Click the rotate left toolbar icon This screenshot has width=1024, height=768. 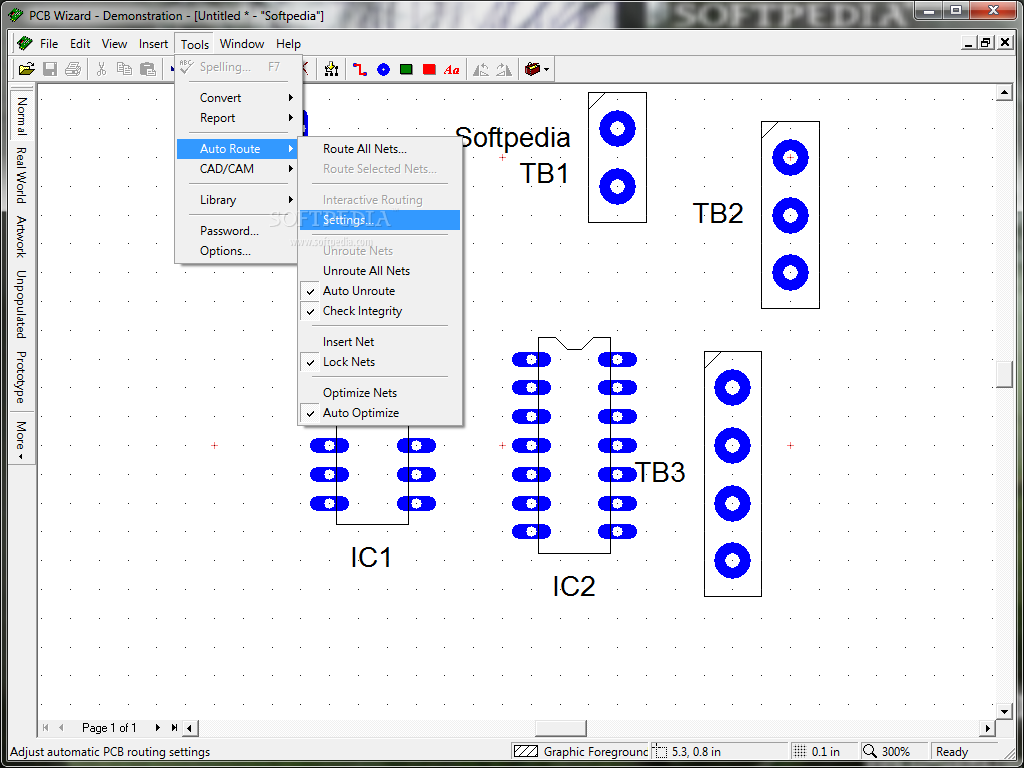point(481,69)
